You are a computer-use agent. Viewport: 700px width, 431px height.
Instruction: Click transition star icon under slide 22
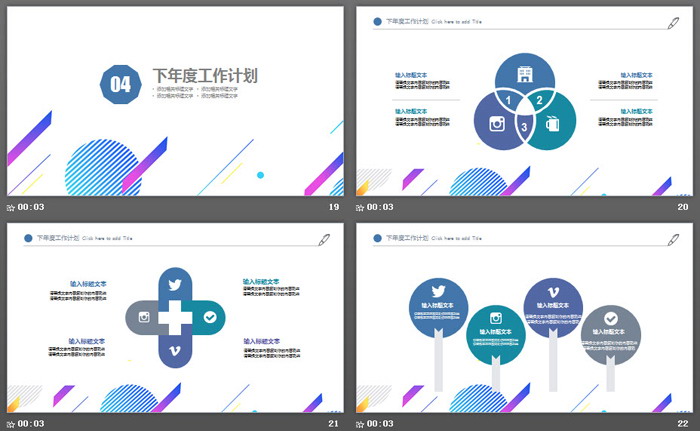360,424
